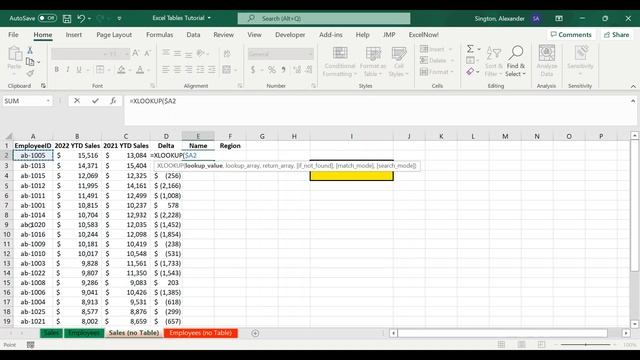Click the fill color bucket icon
This screenshot has width=640, height=360.
pos(121,70)
